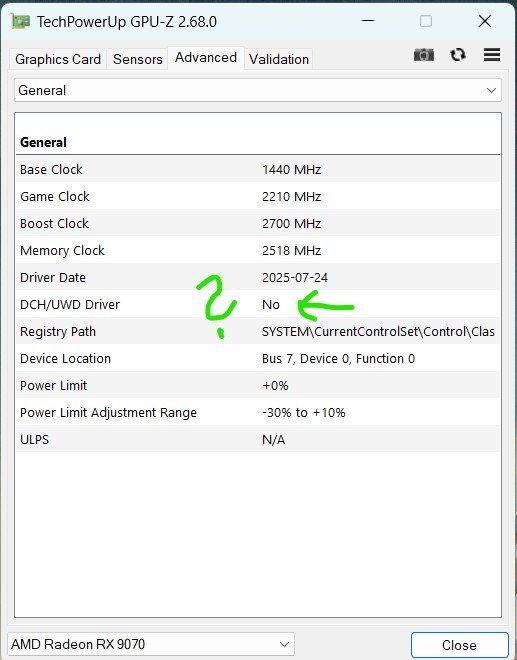Select the Driver Date row
Viewport: 517px width, 660px height.
pyautogui.click(x=258, y=277)
